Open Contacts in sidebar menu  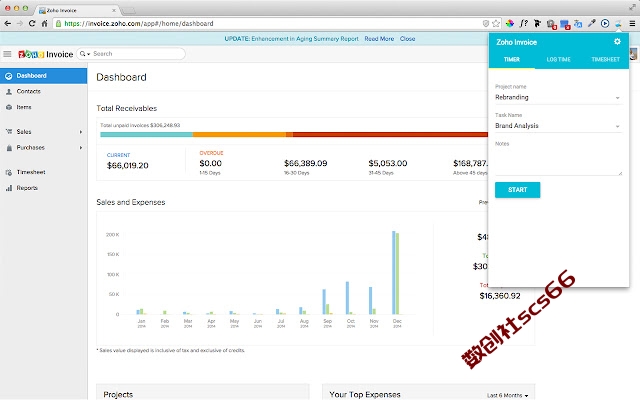[x=43, y=92]
